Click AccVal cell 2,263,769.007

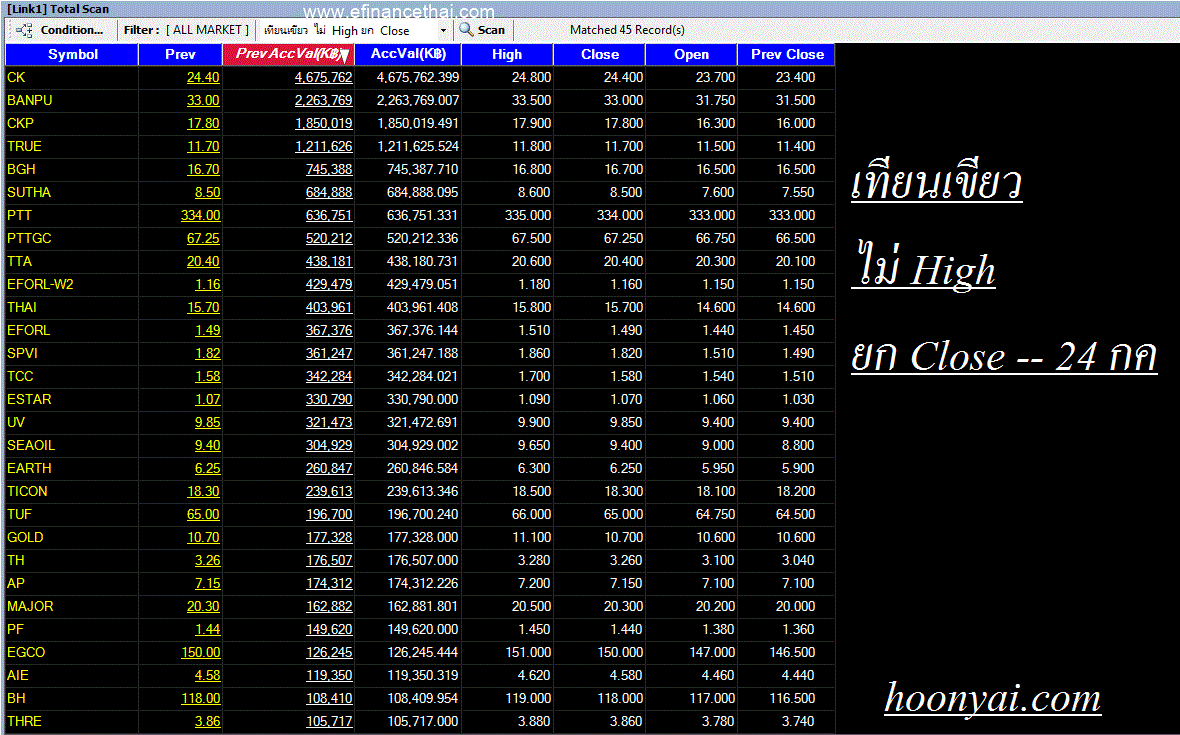click(x=418, y=100)
